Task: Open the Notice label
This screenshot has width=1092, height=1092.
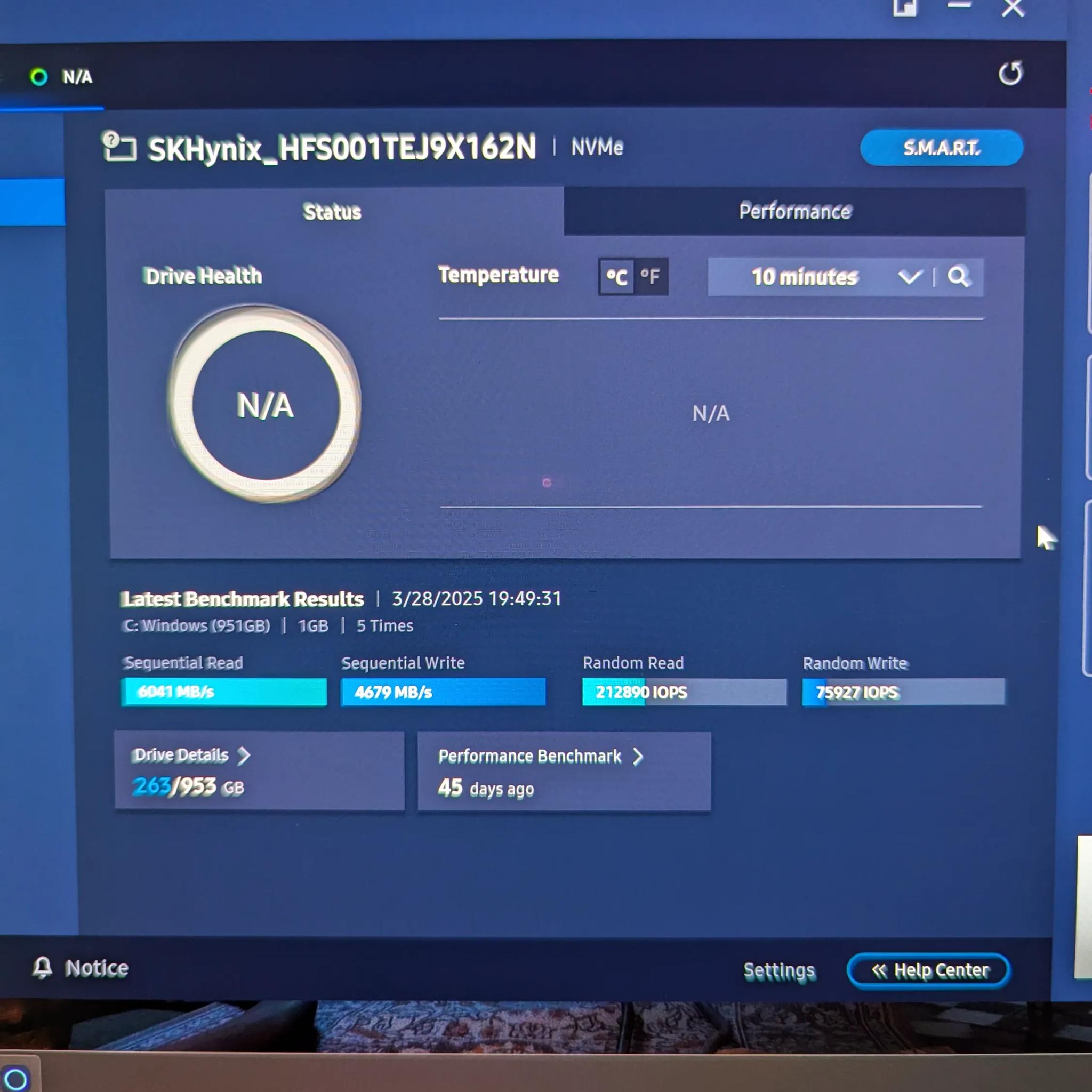Action: pyautogui.click(x=97, y=968)
